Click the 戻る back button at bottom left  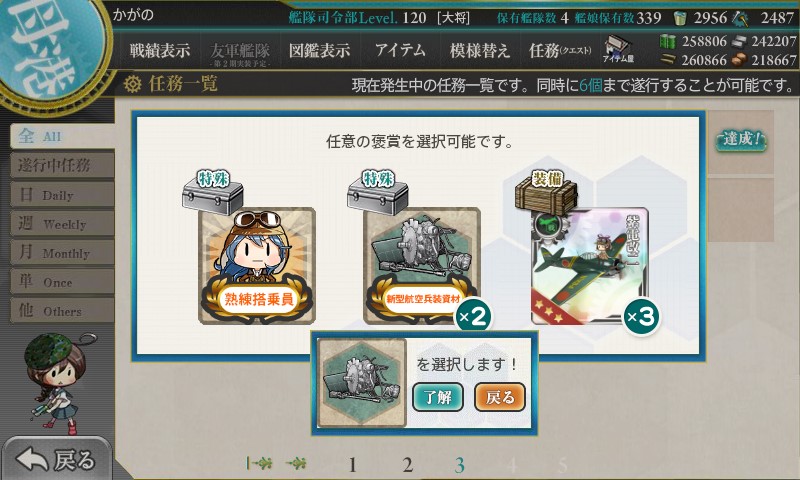pos(56,459)
